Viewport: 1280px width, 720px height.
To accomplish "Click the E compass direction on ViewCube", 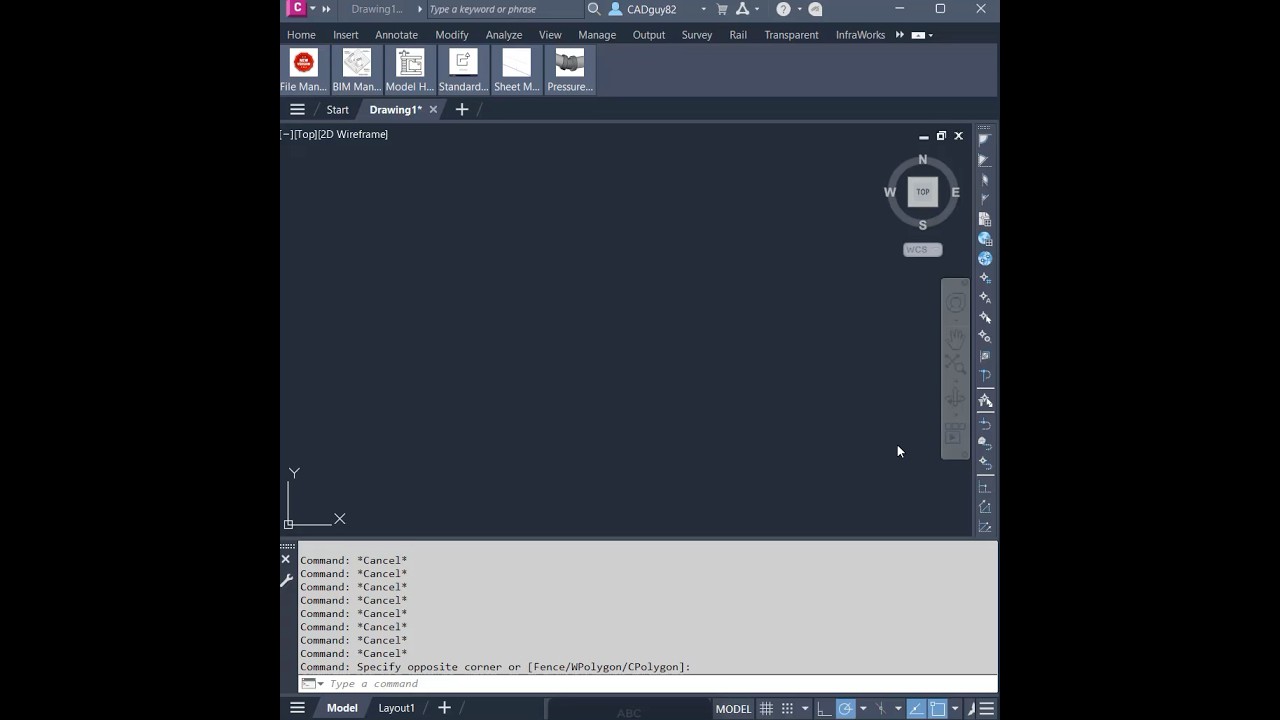I will click(956, 192).
